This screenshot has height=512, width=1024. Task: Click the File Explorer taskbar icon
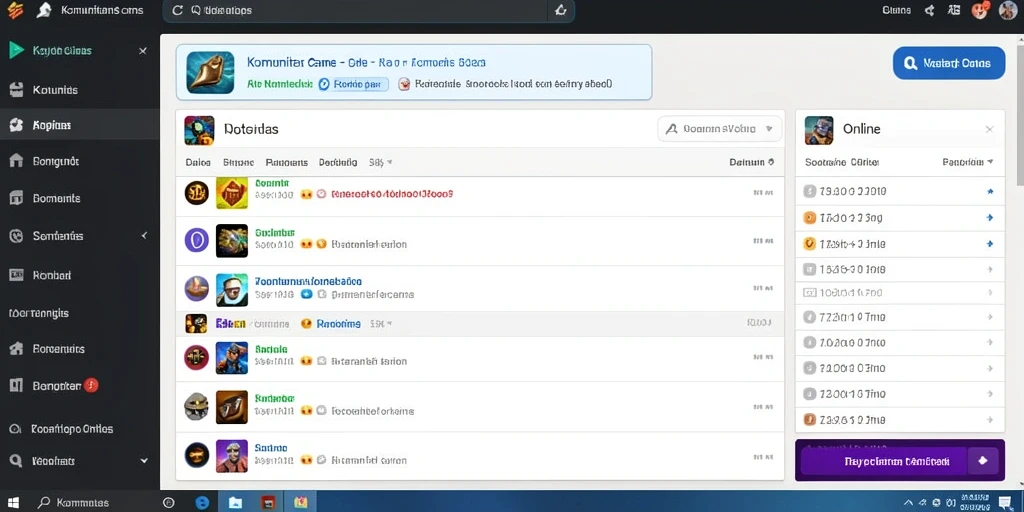(235, 502)
